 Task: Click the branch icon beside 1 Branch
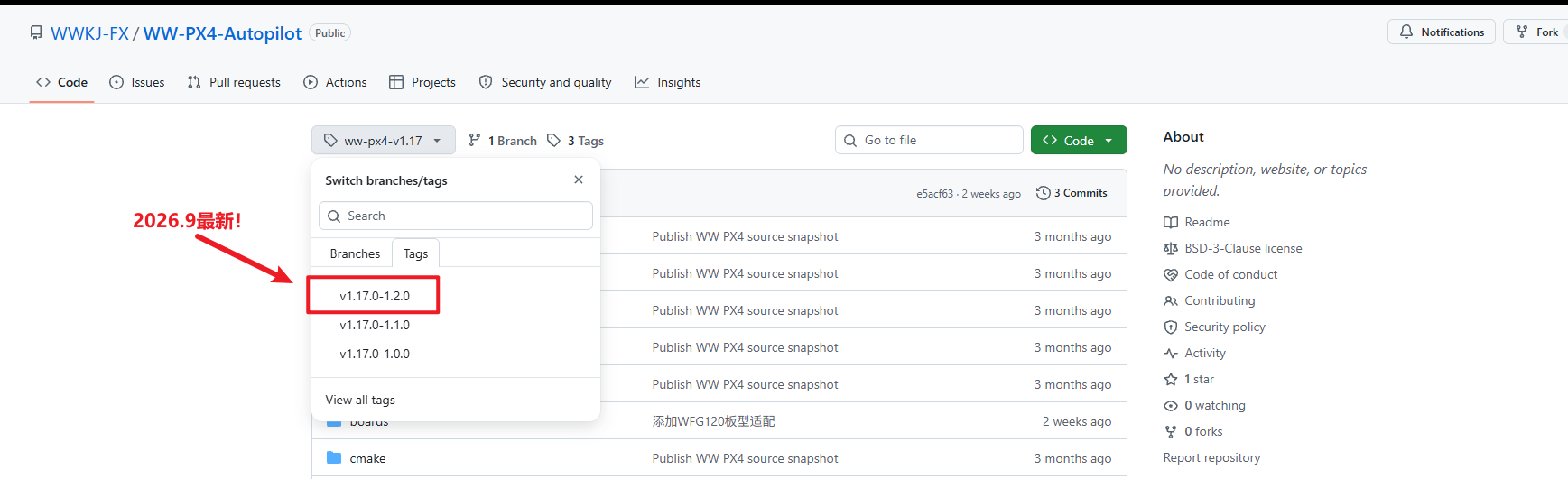coord(475,140)
